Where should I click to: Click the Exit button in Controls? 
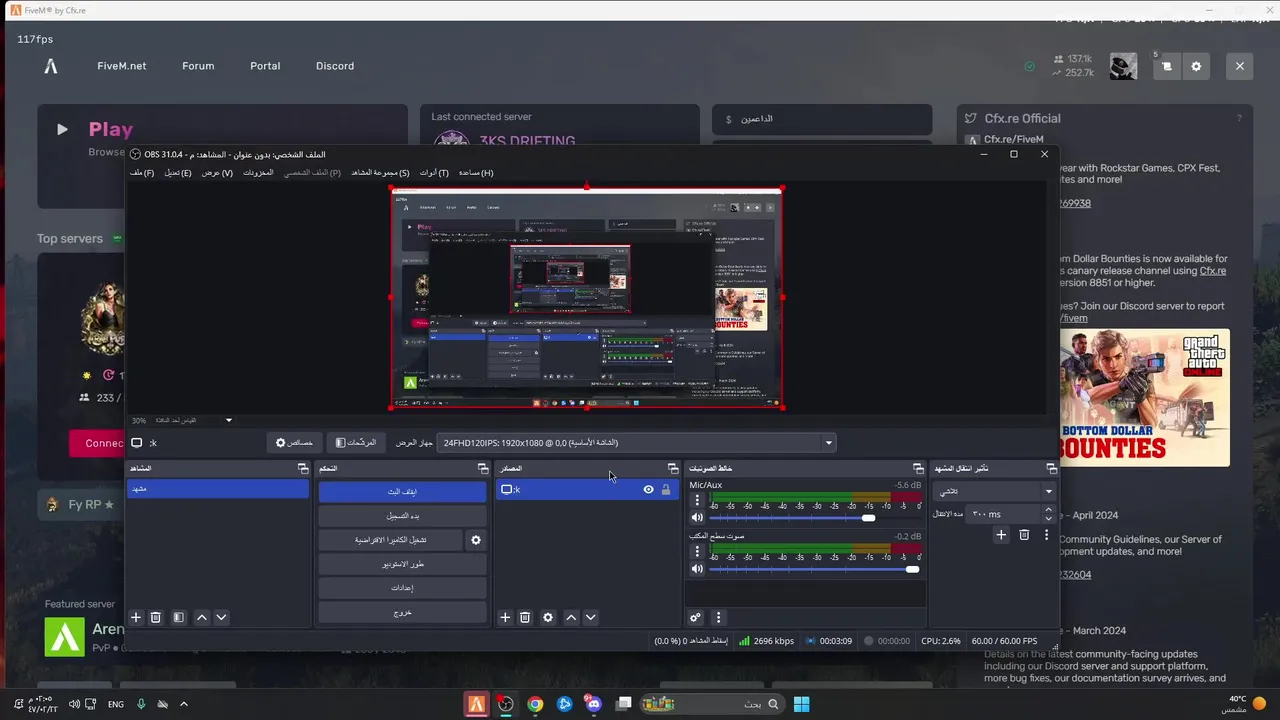pyautogui.click(x=403, y=612)
